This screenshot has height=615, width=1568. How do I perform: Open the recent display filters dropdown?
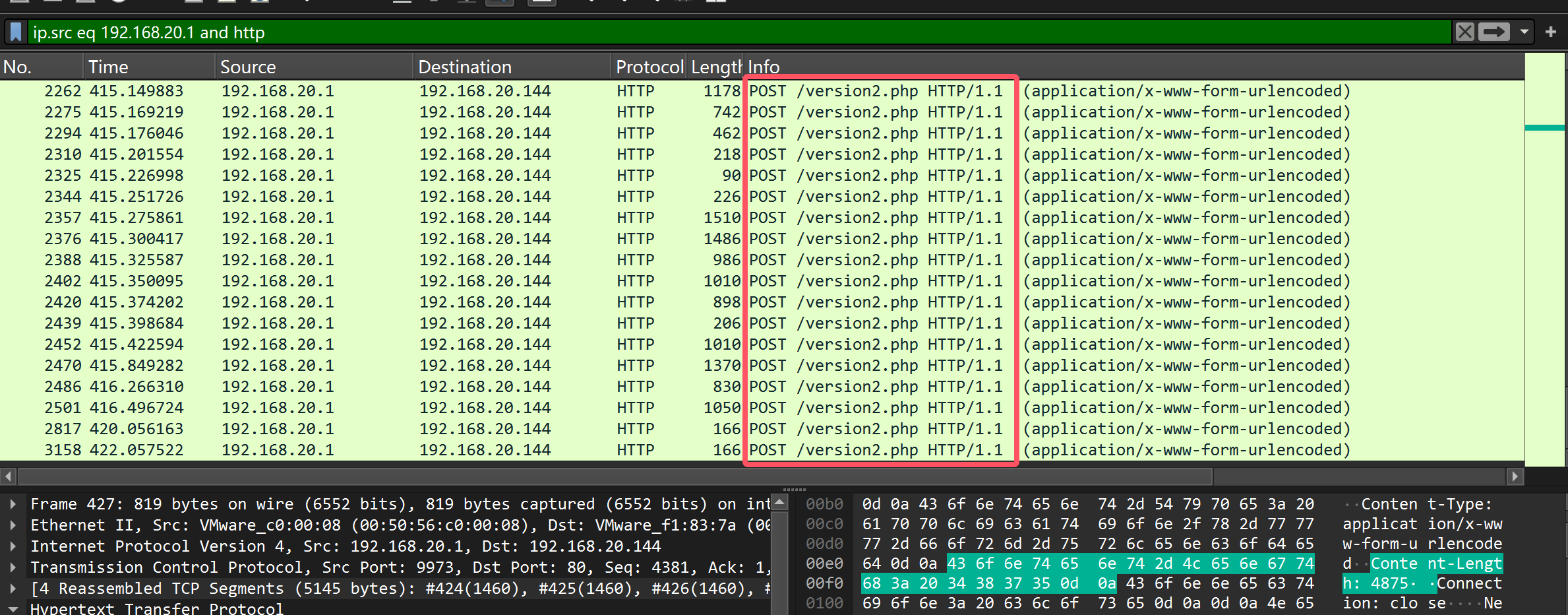pos(1524,32)
